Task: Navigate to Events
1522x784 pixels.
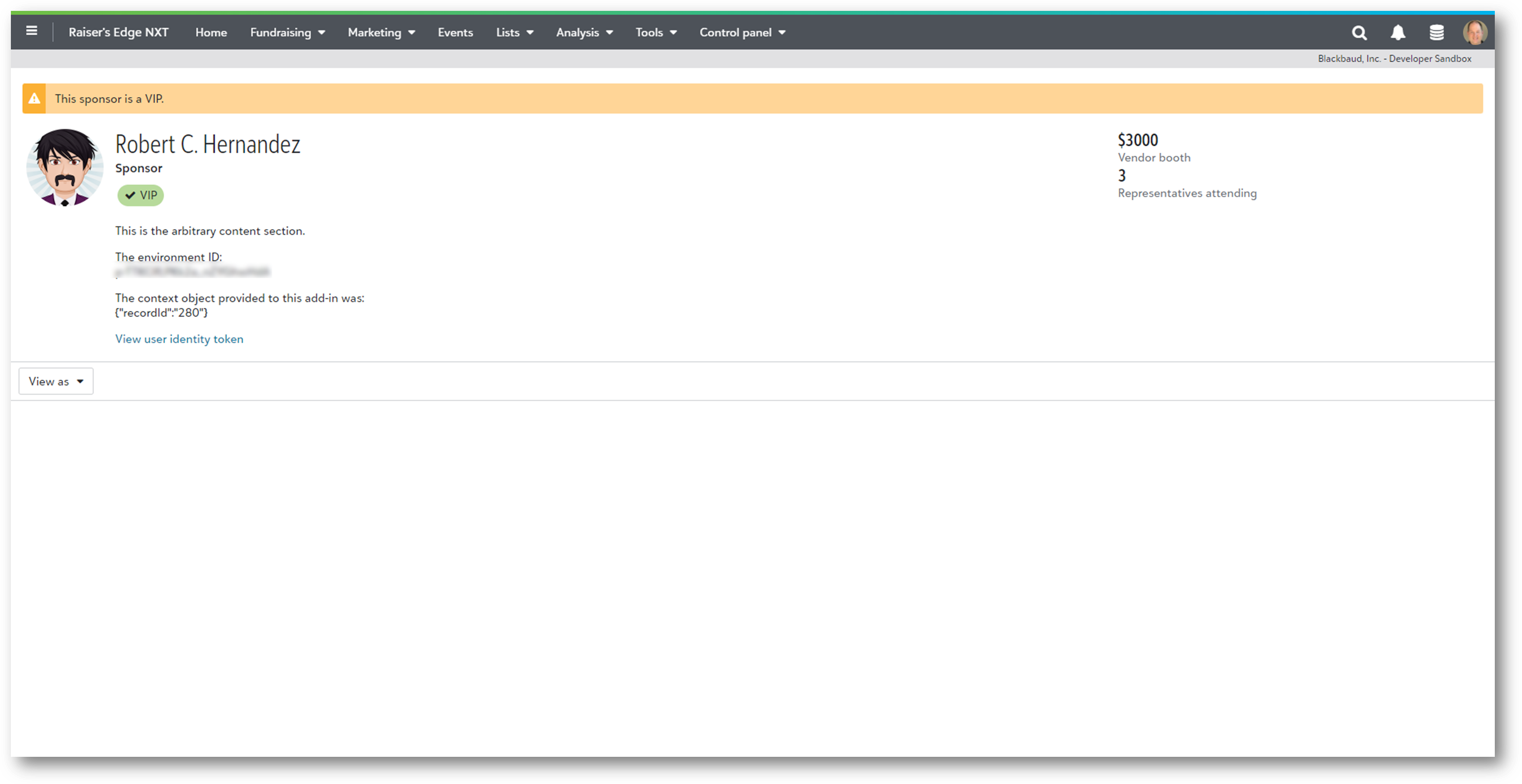Action: [455, 33]
